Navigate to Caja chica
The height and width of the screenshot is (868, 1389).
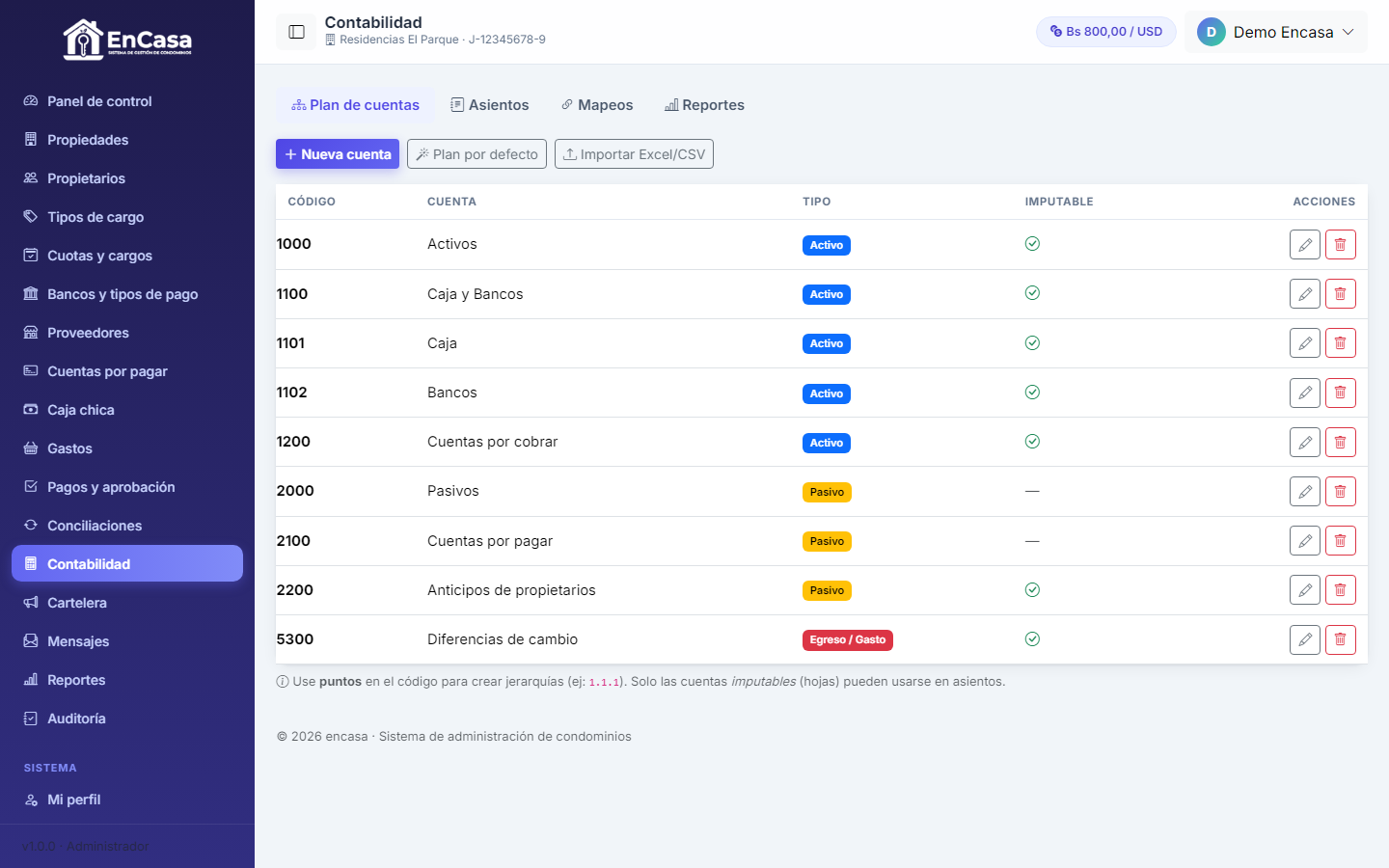click(x=127, y=410)
